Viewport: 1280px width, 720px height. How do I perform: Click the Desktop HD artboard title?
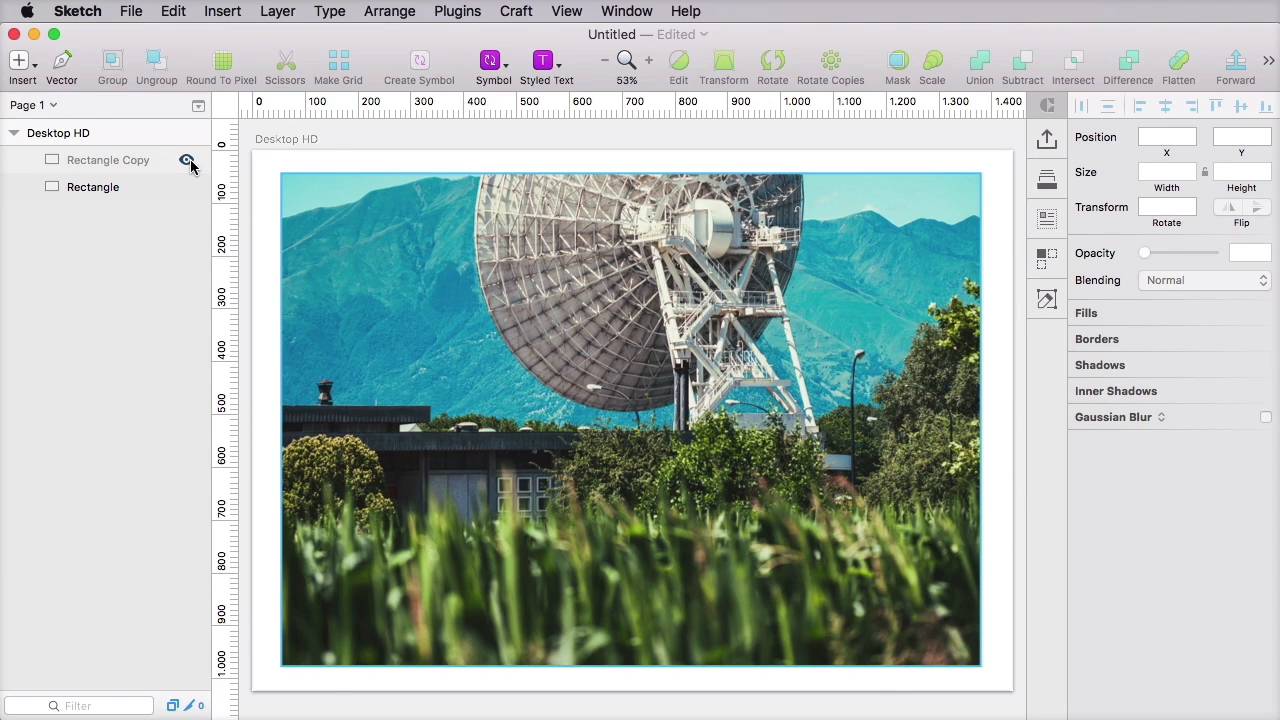pyautogui.click(x=286, y=139)
